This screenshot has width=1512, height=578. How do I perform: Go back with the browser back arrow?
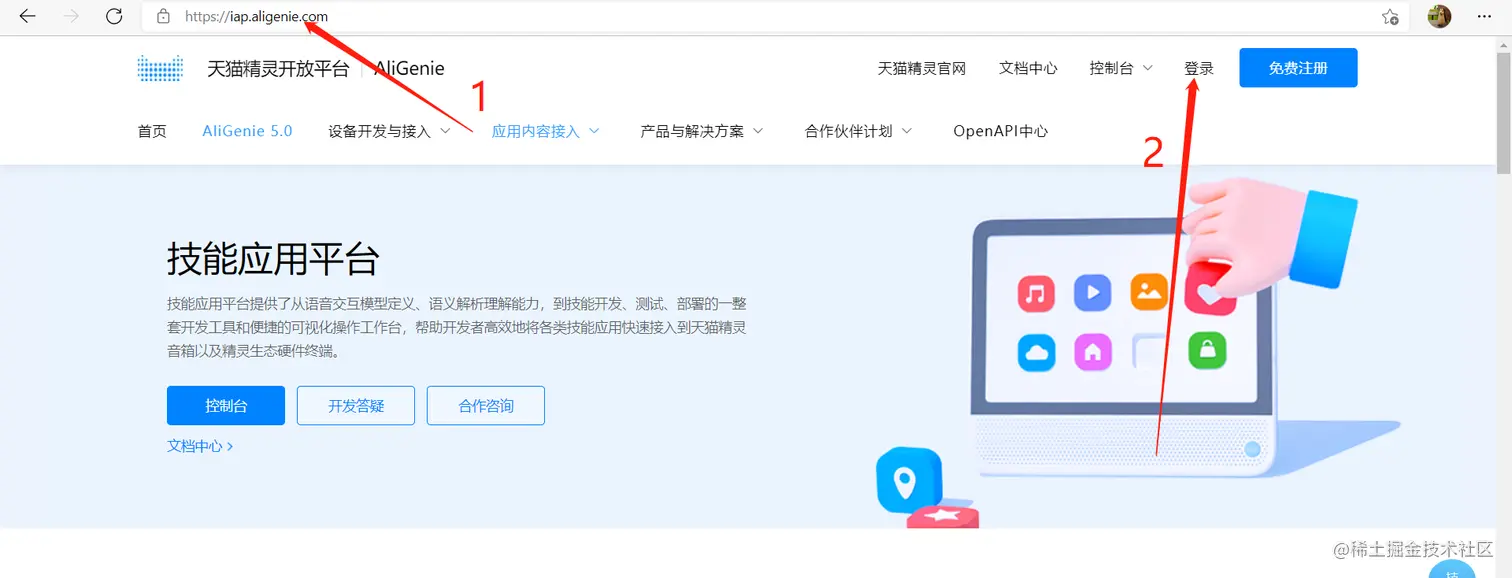pos(27,16)
